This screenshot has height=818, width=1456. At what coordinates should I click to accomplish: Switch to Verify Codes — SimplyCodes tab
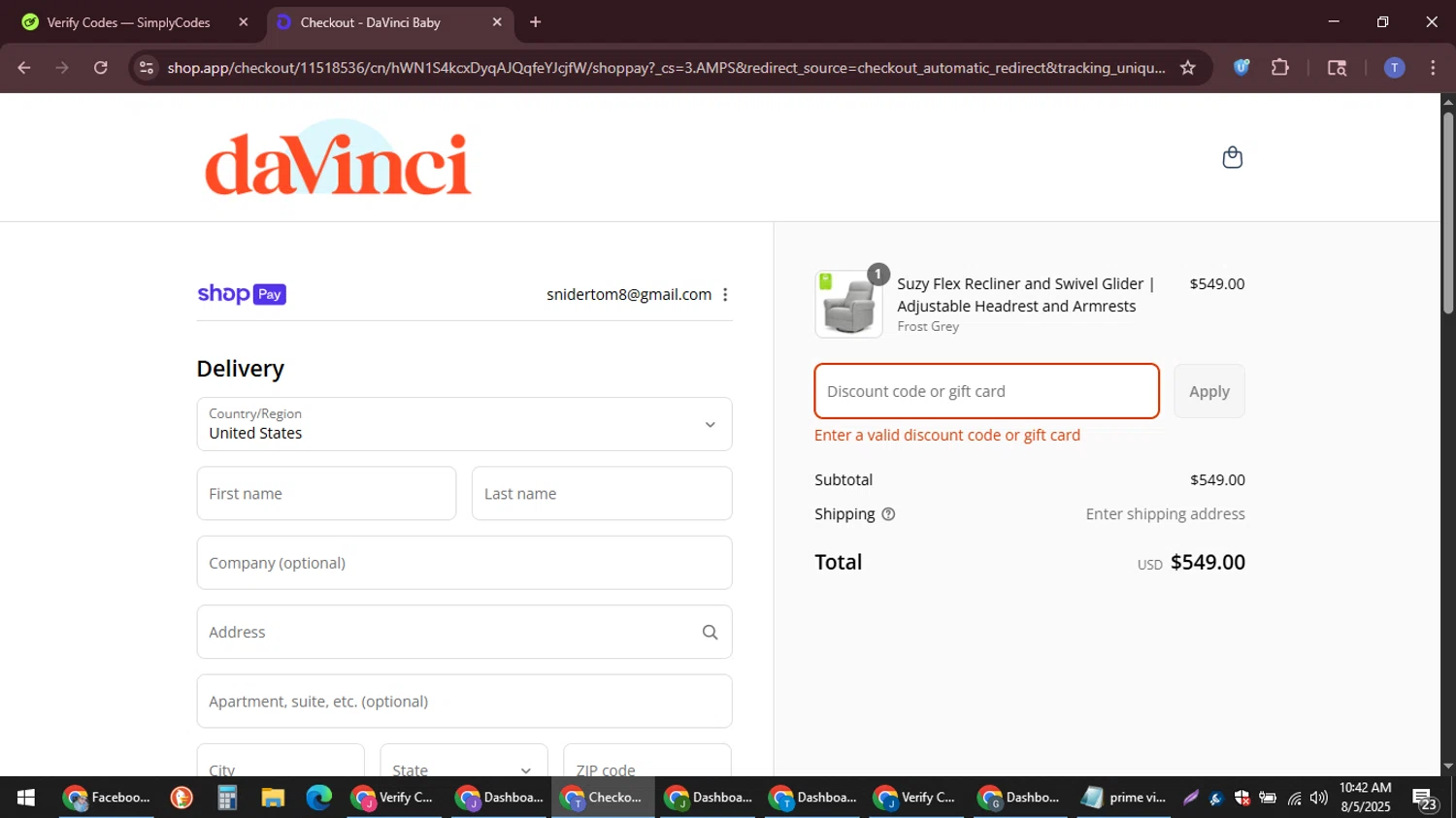(128, 22)
